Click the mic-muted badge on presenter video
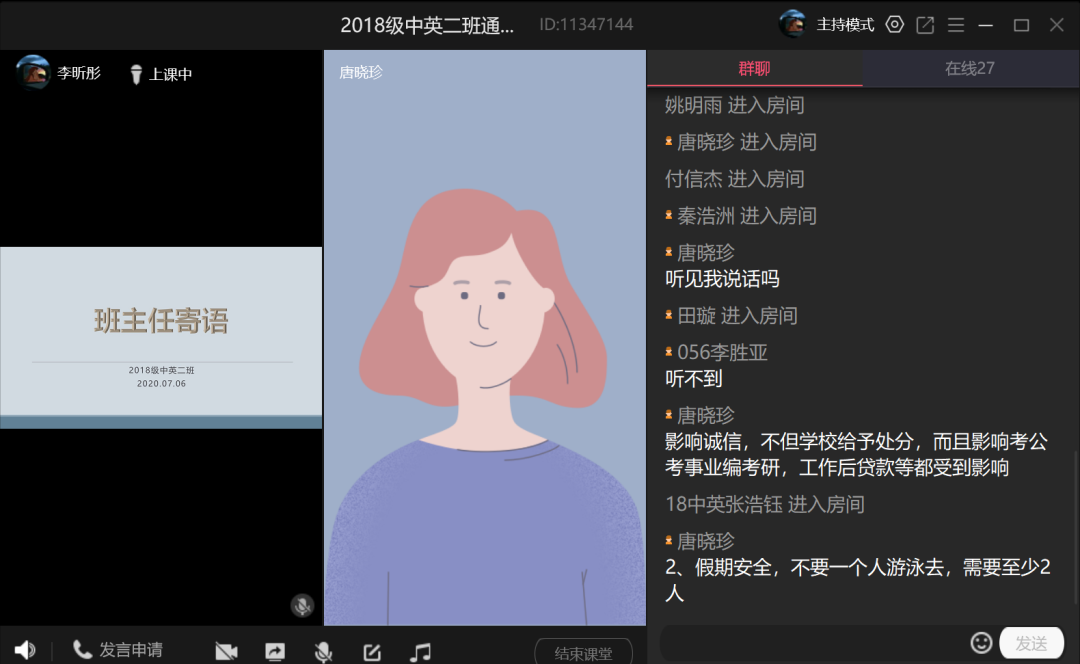 click(302, 605)
